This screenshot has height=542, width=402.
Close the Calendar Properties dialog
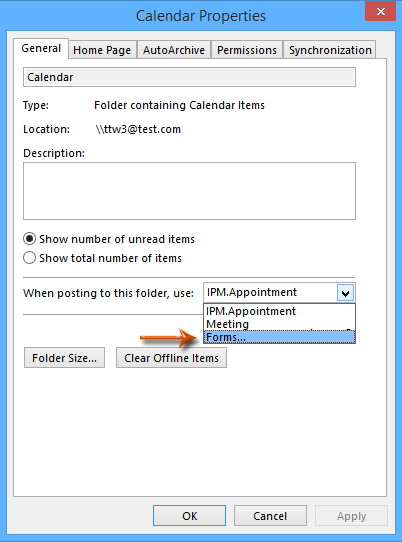(380, 11)
